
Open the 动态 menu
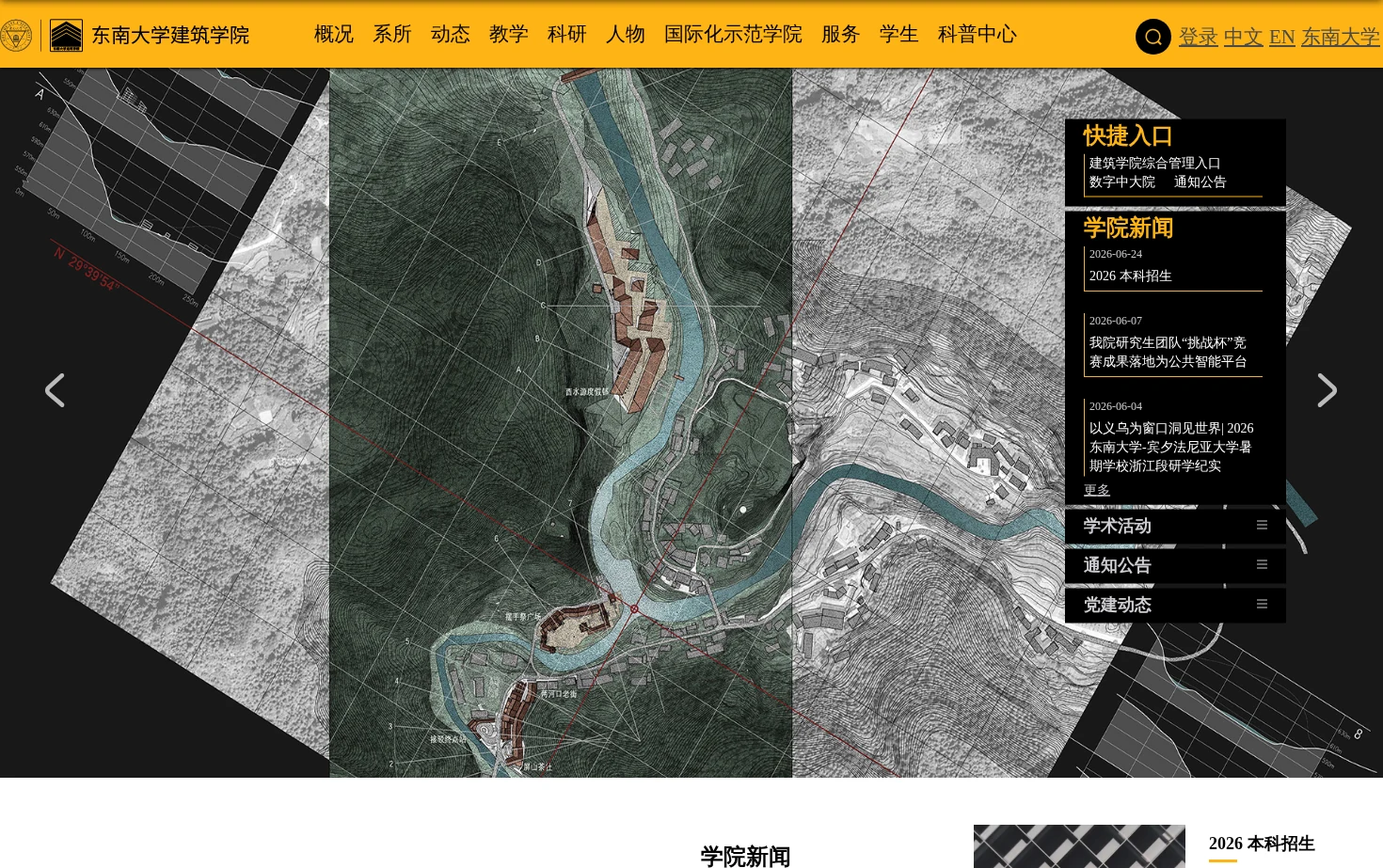451,34
